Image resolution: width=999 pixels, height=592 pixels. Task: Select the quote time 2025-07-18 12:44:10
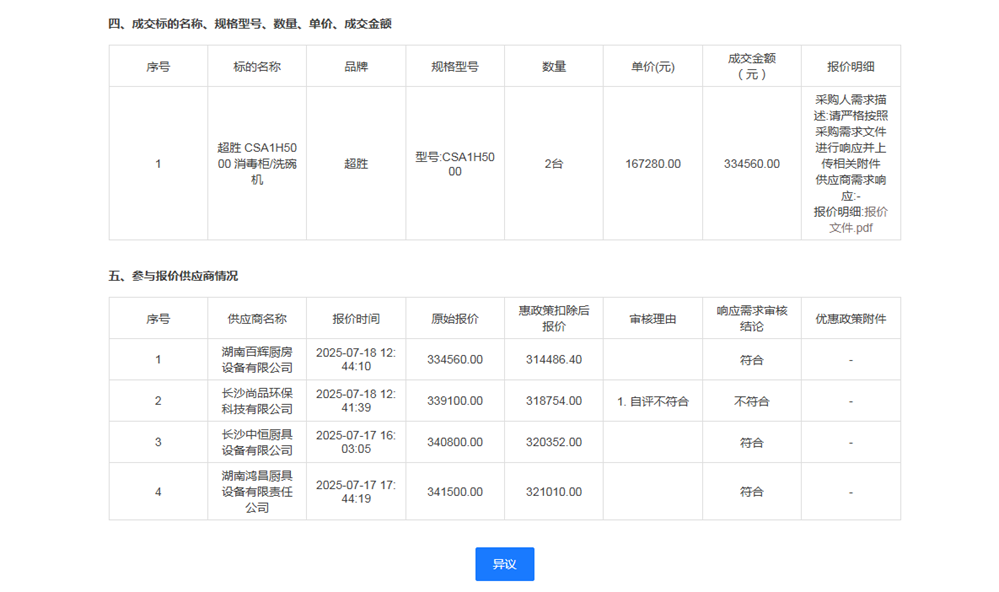tap(356, 359)
